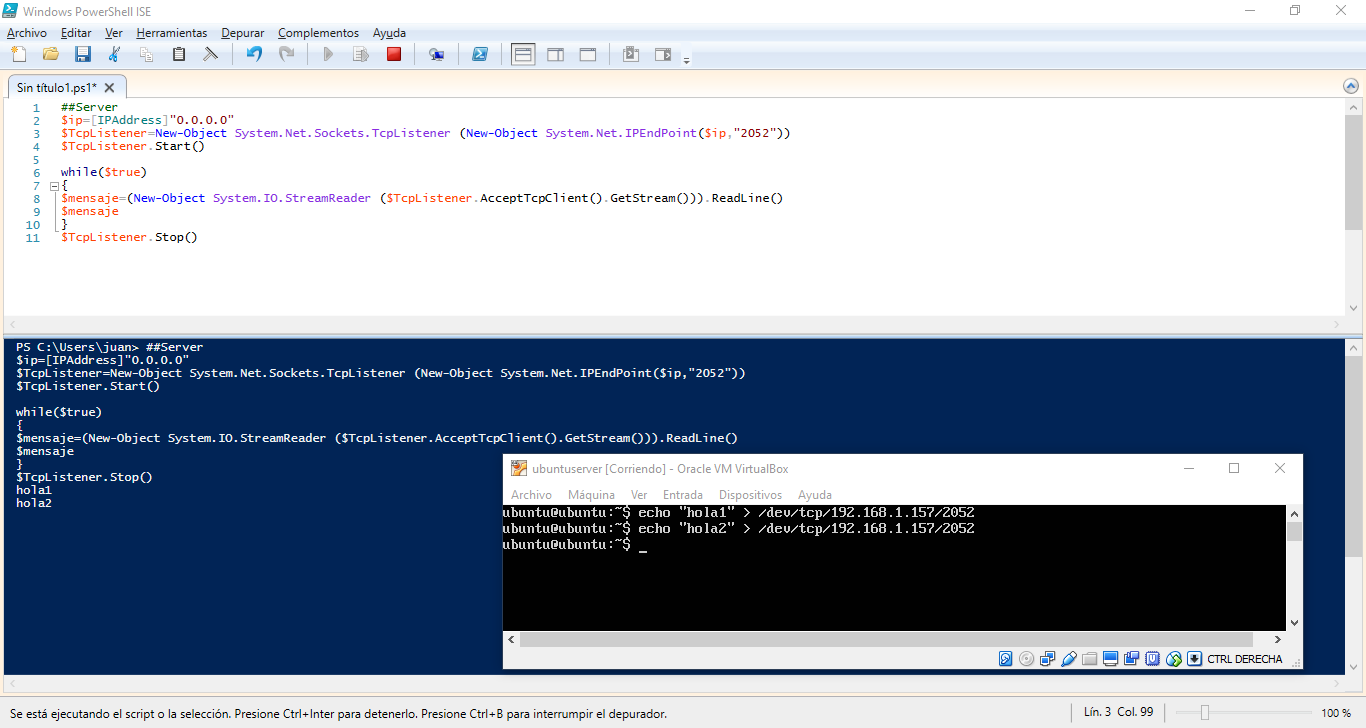Click the Open folder icon in toolbar
This screenshot has height=728, width=1366.
51,54
